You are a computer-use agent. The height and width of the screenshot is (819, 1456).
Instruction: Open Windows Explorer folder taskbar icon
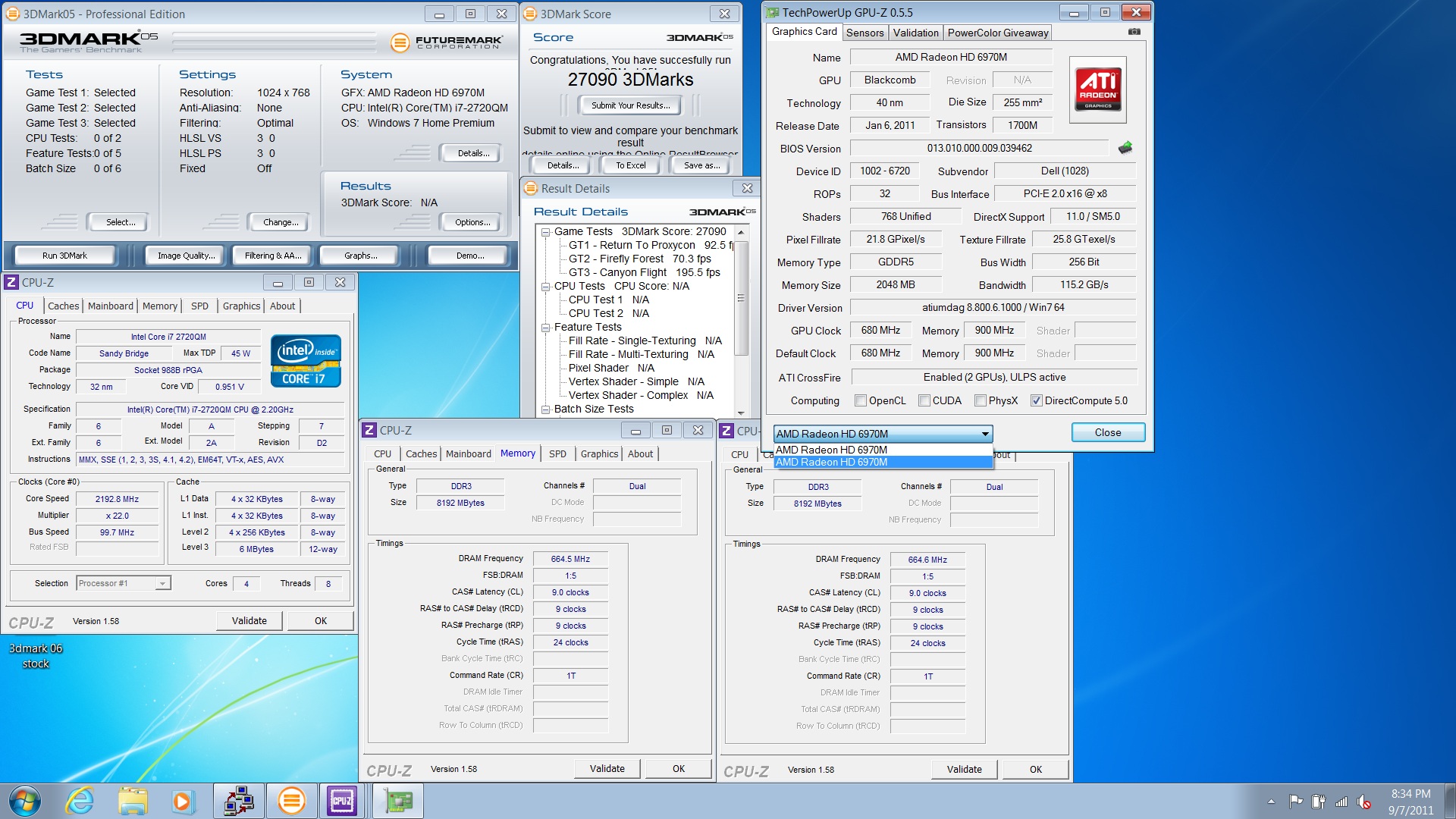pos(133,801)
